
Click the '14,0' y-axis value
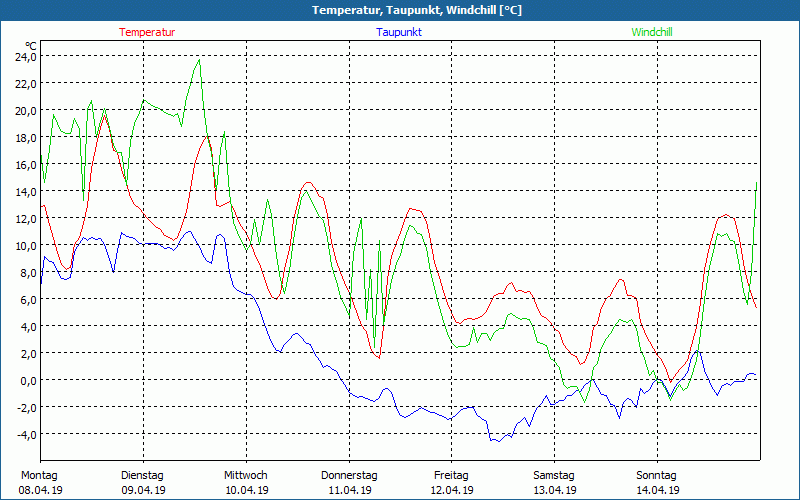coord(26,192)
